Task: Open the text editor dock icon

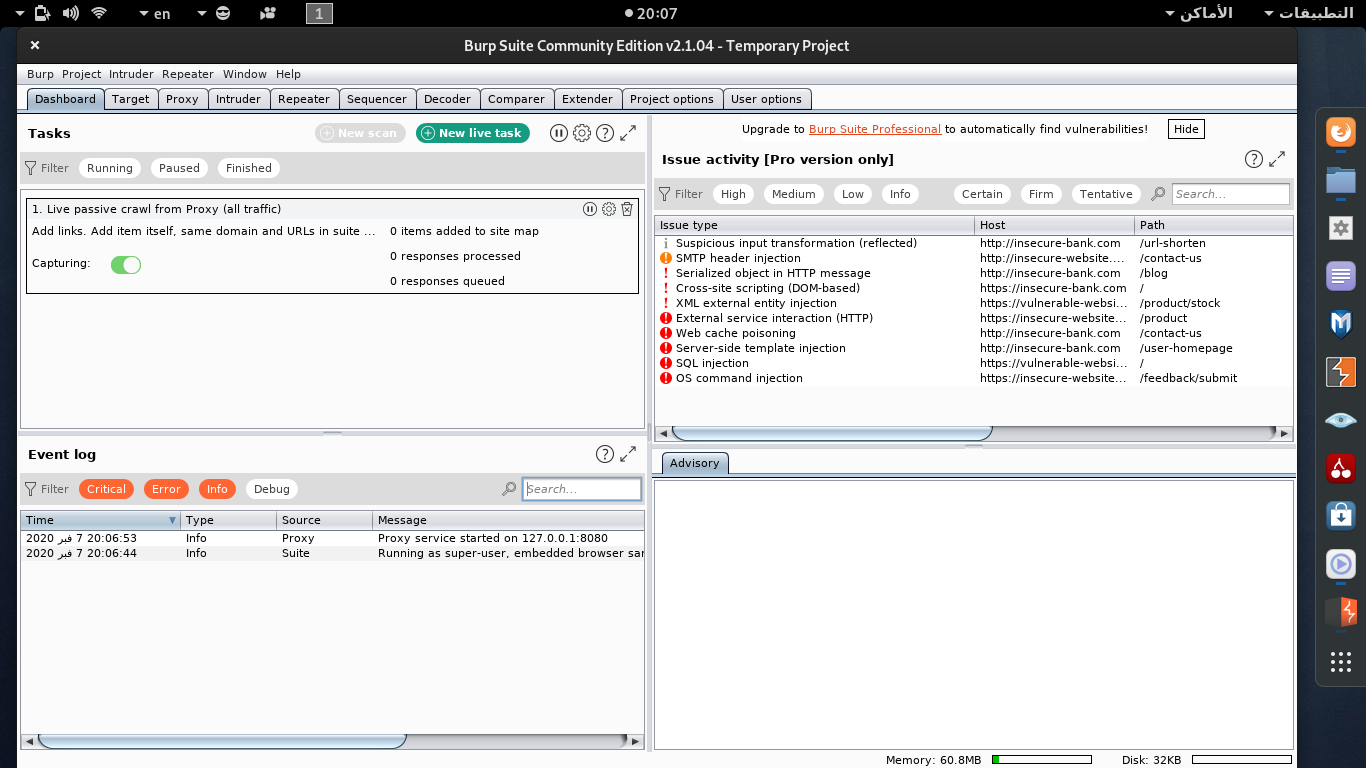Action: [1340, 276]
